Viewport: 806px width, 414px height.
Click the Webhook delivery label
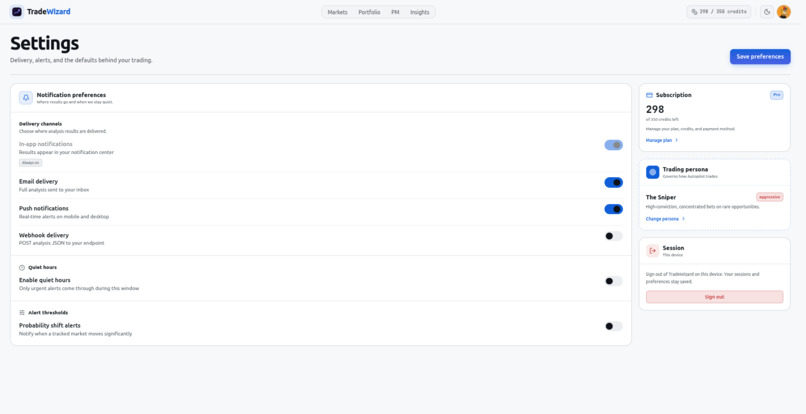click(x=44, y=235)
